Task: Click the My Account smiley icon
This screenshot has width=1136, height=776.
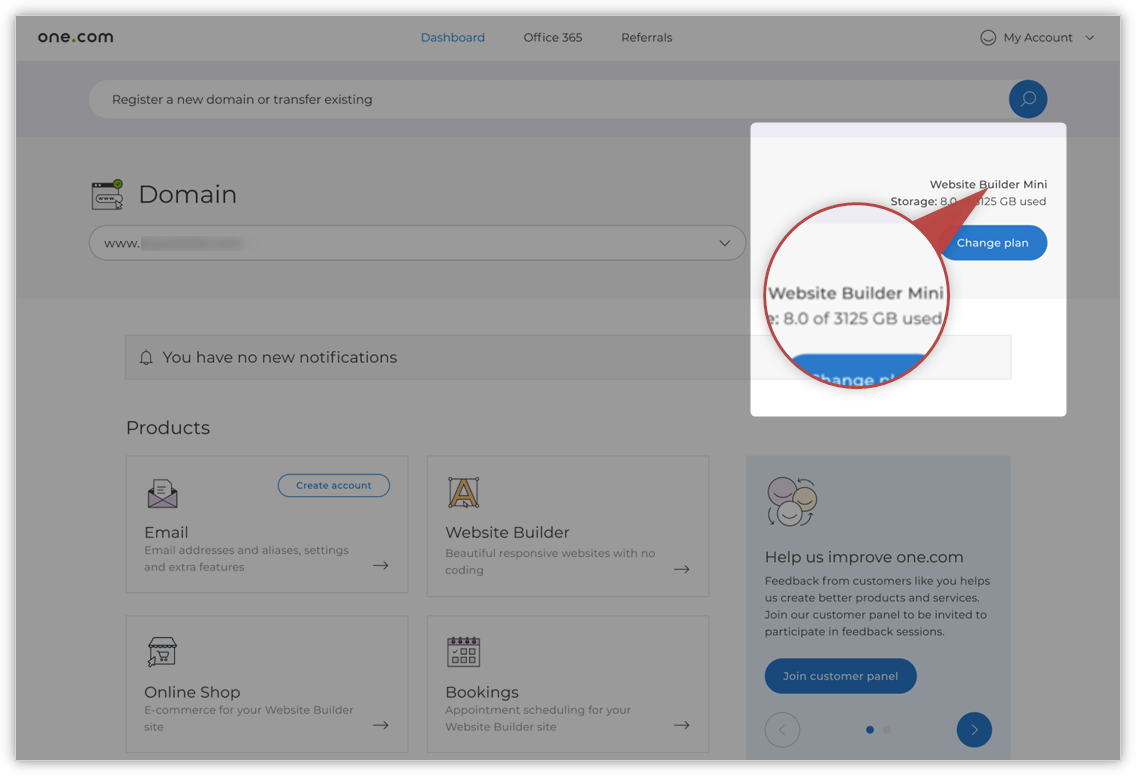Action: click(988, 38)
